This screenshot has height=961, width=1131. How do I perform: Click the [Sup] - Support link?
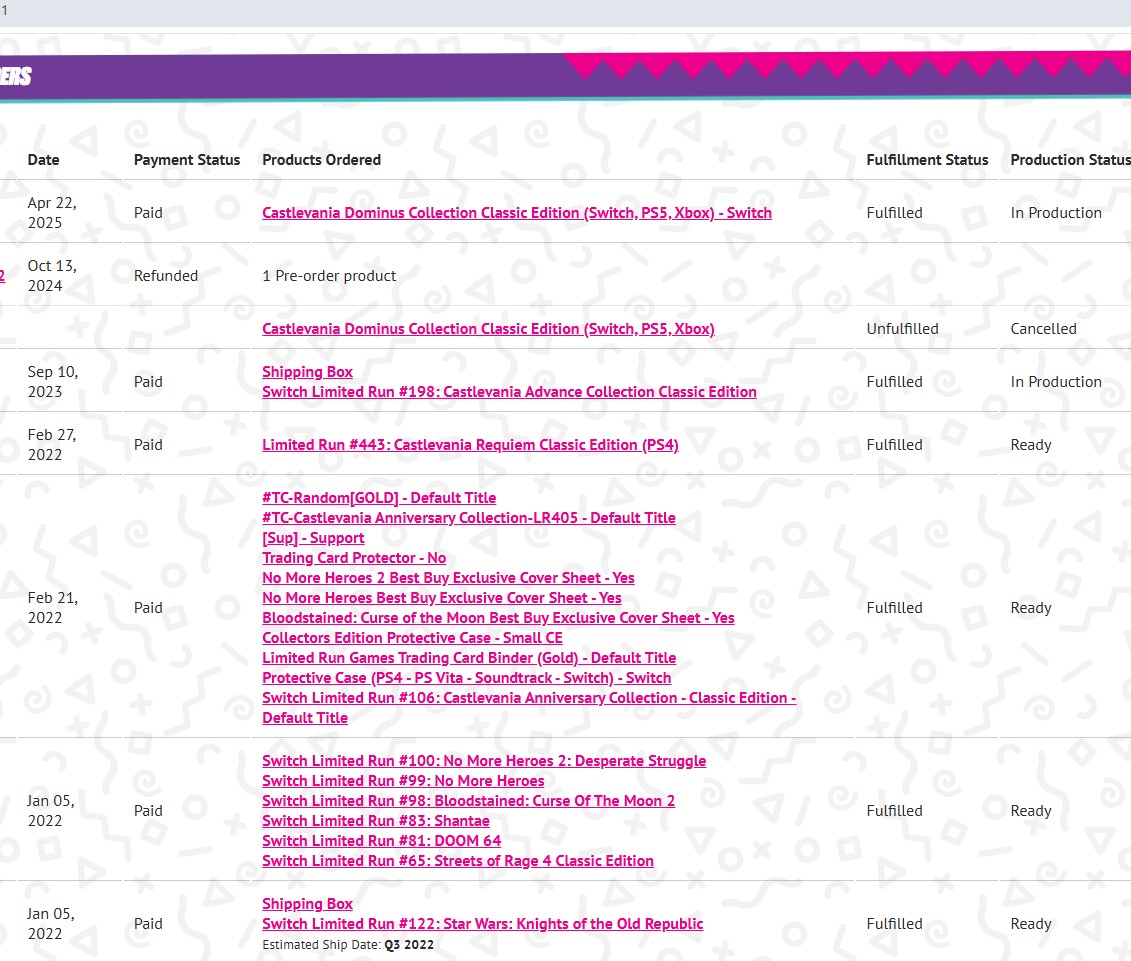coord(313,538)
